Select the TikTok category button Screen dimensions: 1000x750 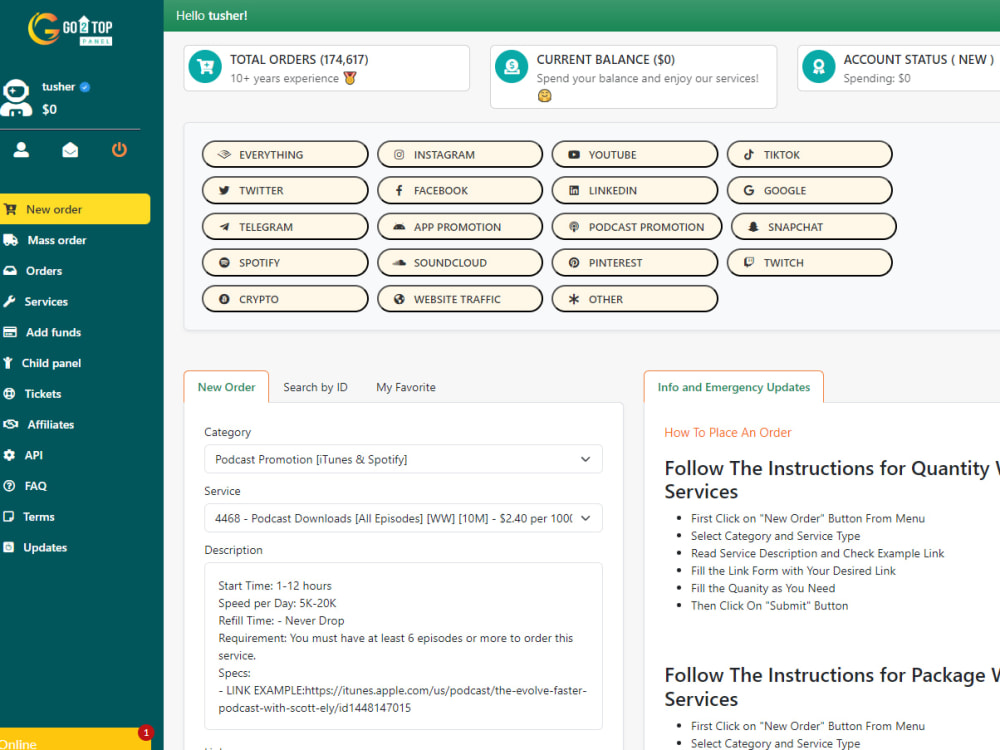[809, 154]
